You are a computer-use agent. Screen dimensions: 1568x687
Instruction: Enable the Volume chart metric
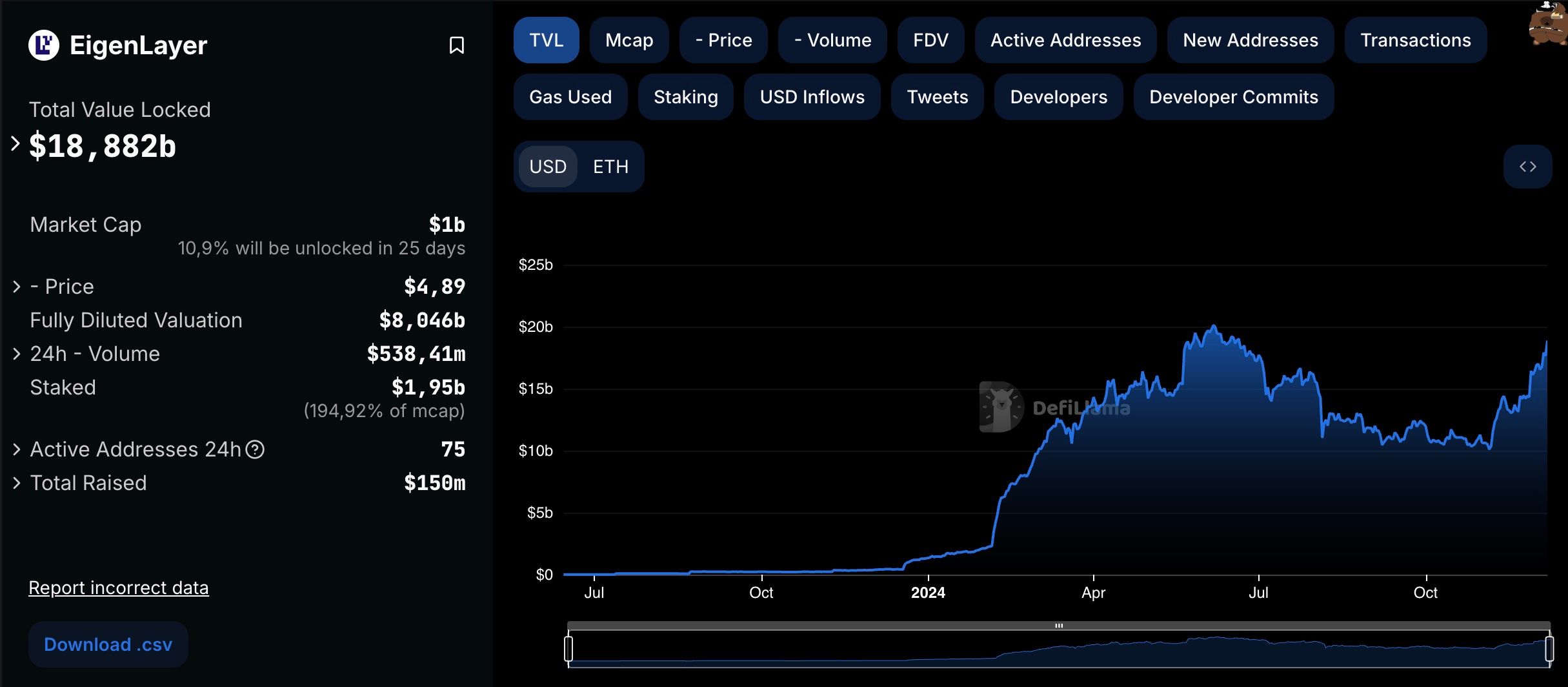[x=832, y=40]
